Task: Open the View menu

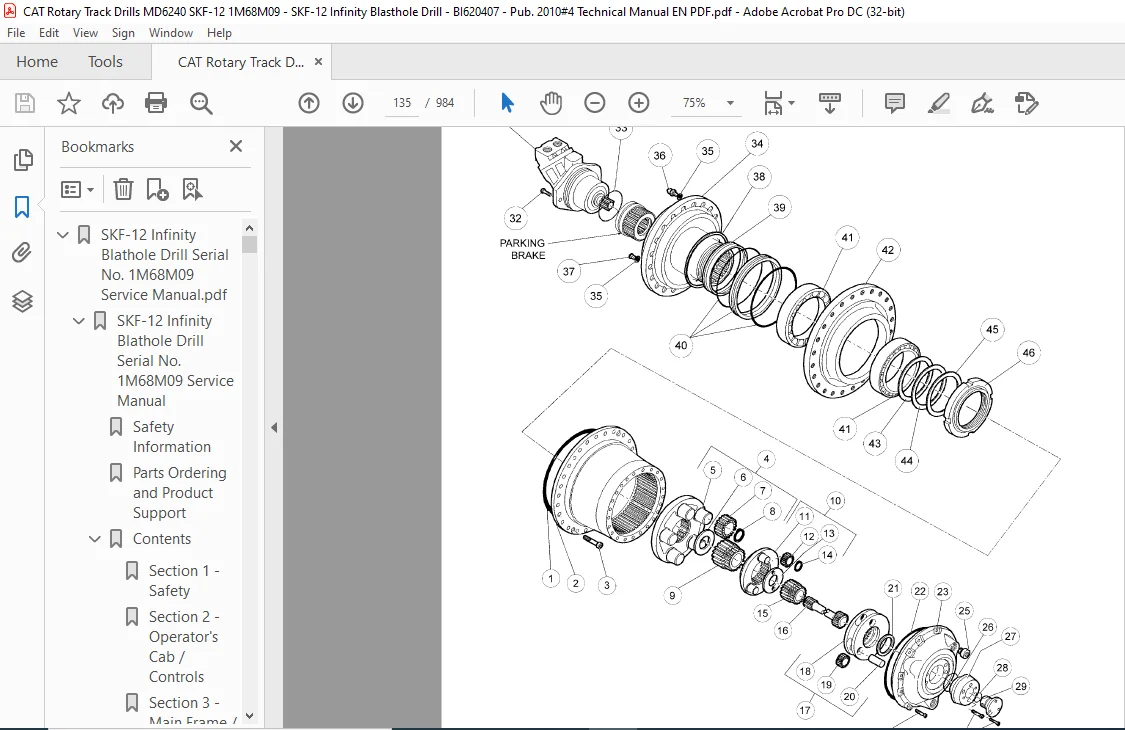Action: tap(85, 33)
